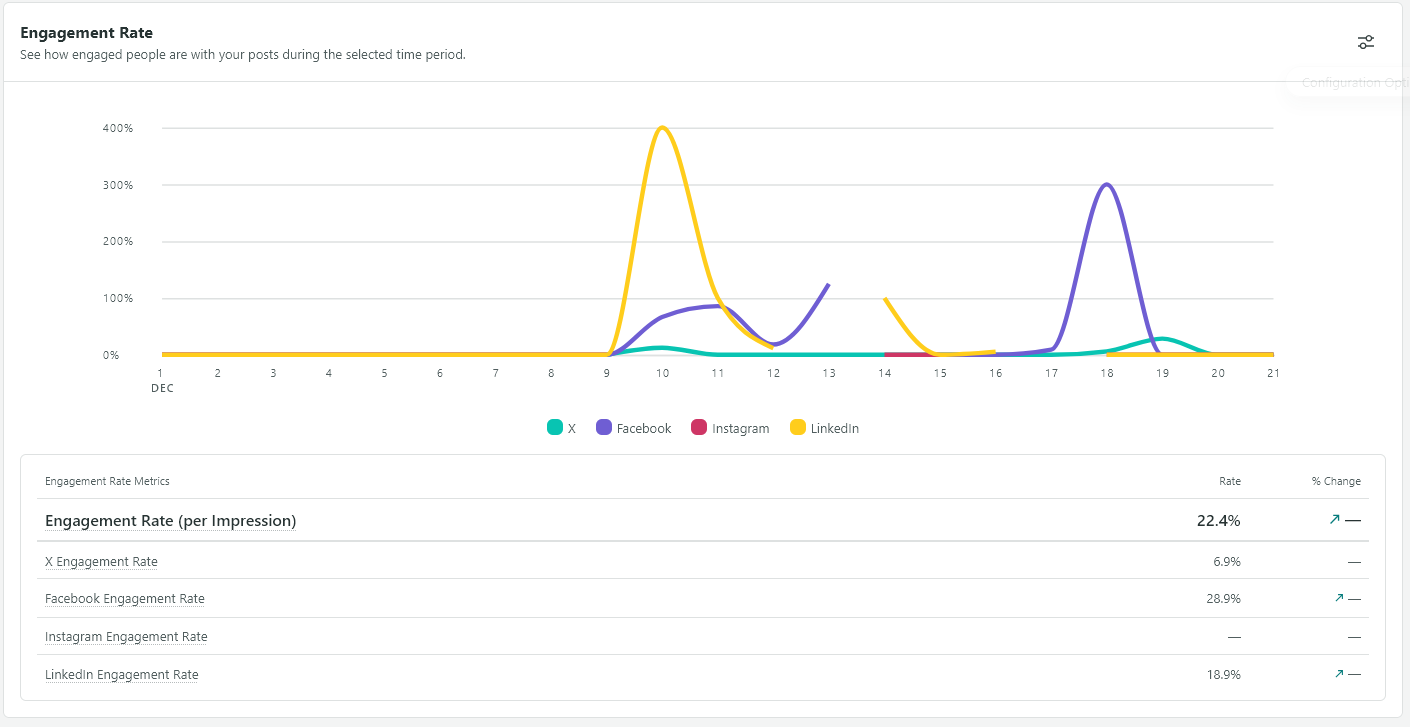Toggle the Instagram legend label
This screenshot has height=727, width=1410.
pyautogui.click(x=740, y=429)
